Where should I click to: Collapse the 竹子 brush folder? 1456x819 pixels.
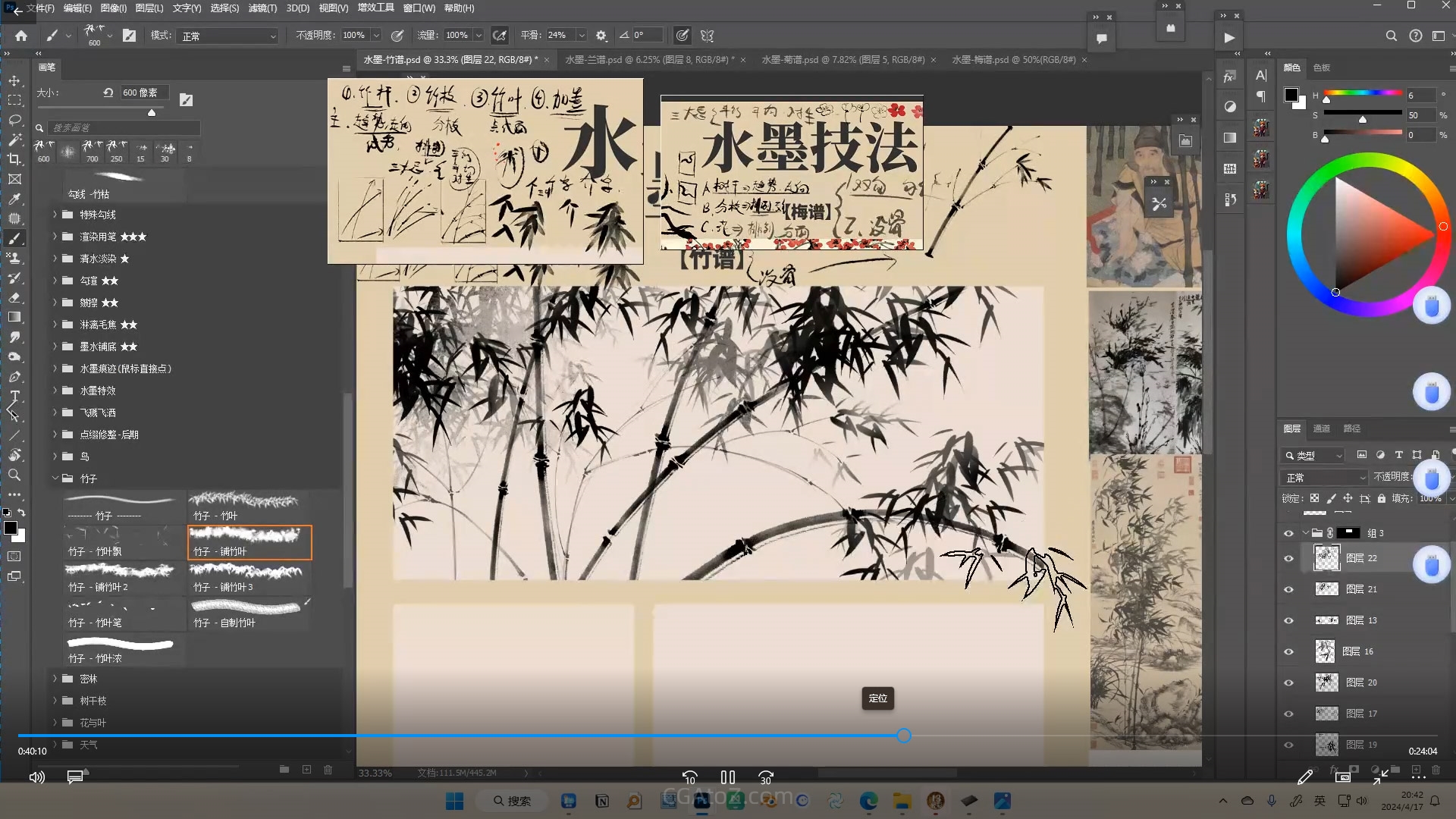[x=55, y=479]
